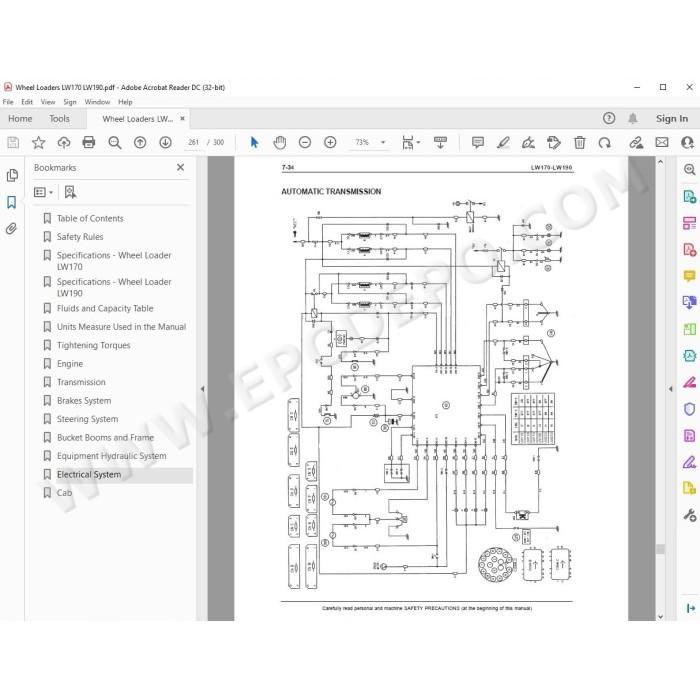The width and height of the screenshot is (700, 700).
Task: Zoom out with the minus icon
Action: [x=305, y=142]
